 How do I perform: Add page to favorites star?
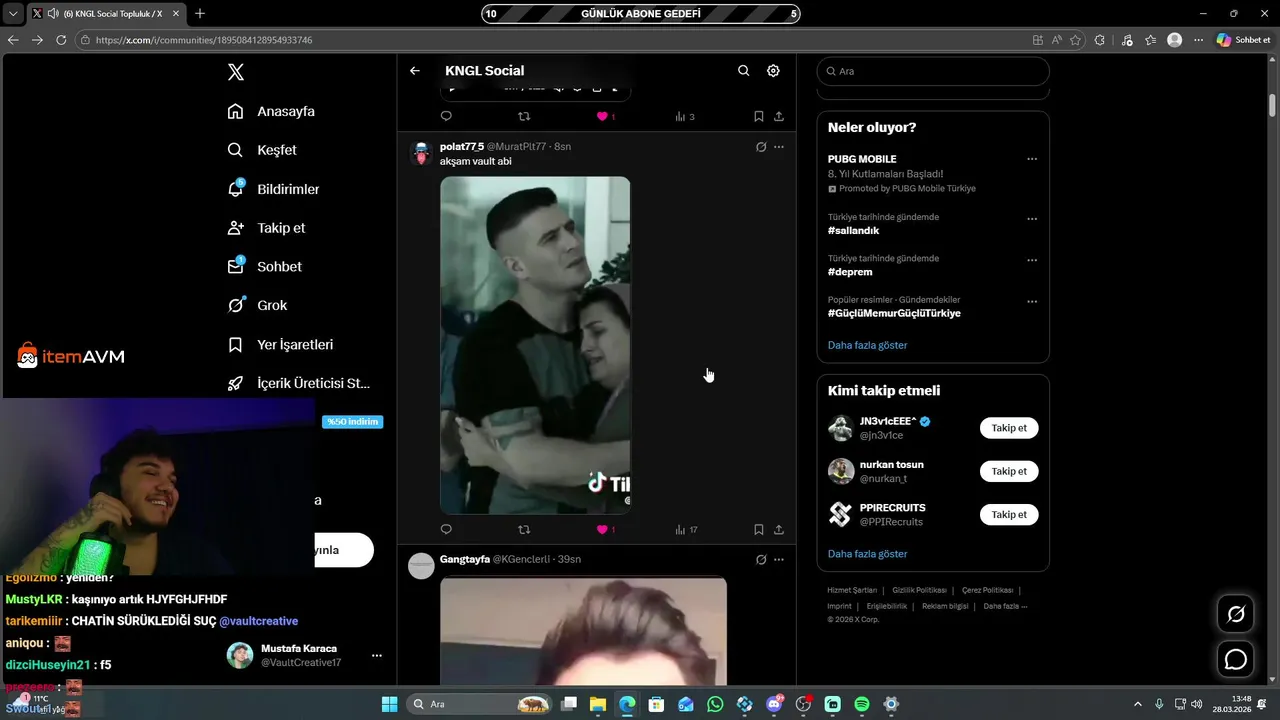point(1076,40)
